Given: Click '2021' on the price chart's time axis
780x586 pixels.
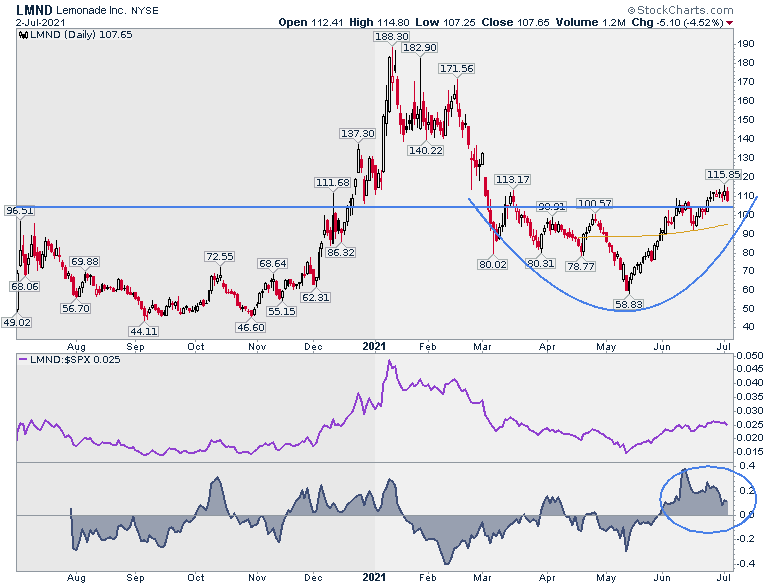Looking at the screenshot, I should tap(374, 346).
